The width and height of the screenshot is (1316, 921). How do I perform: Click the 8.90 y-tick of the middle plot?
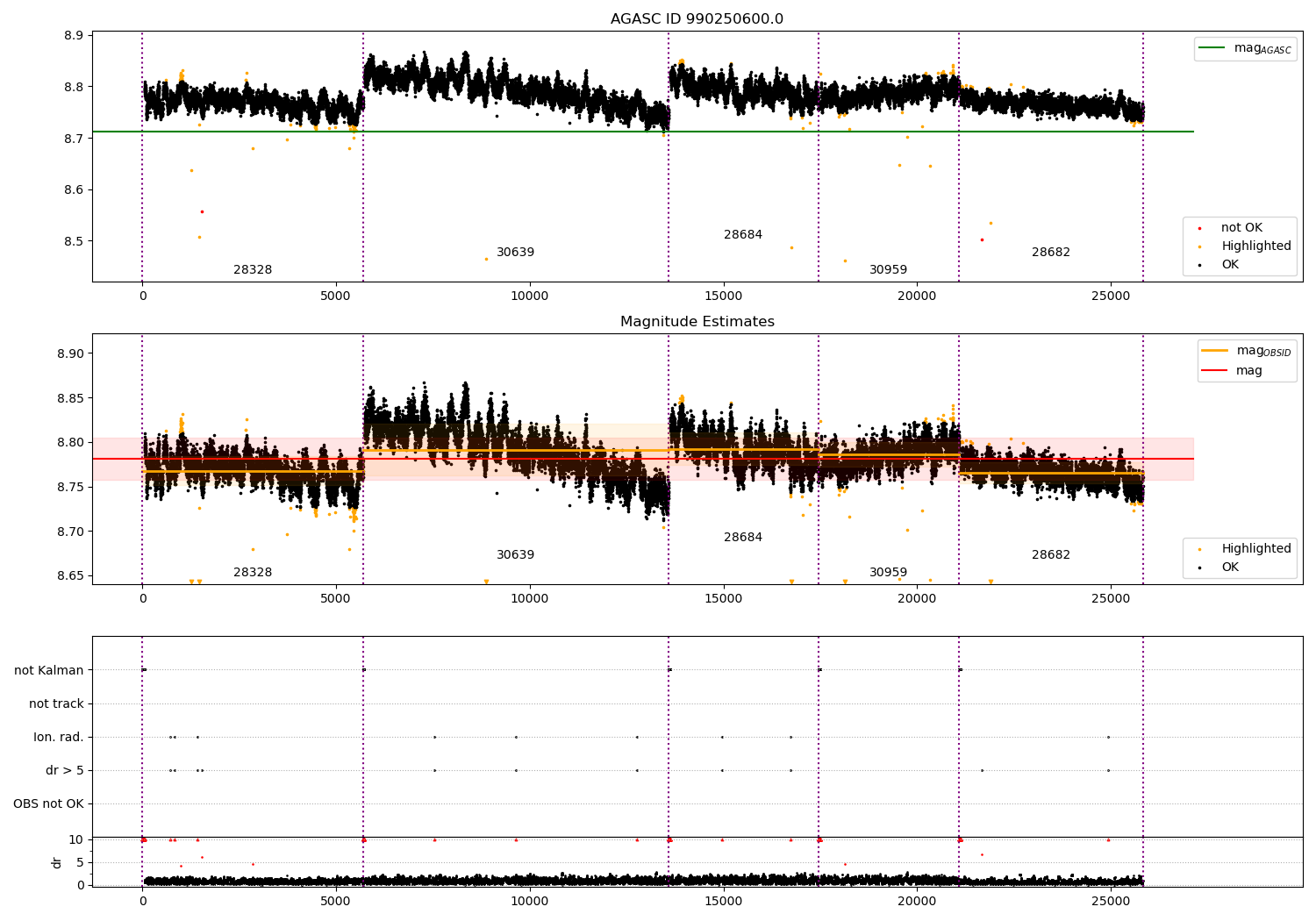(x=70, y=354)
